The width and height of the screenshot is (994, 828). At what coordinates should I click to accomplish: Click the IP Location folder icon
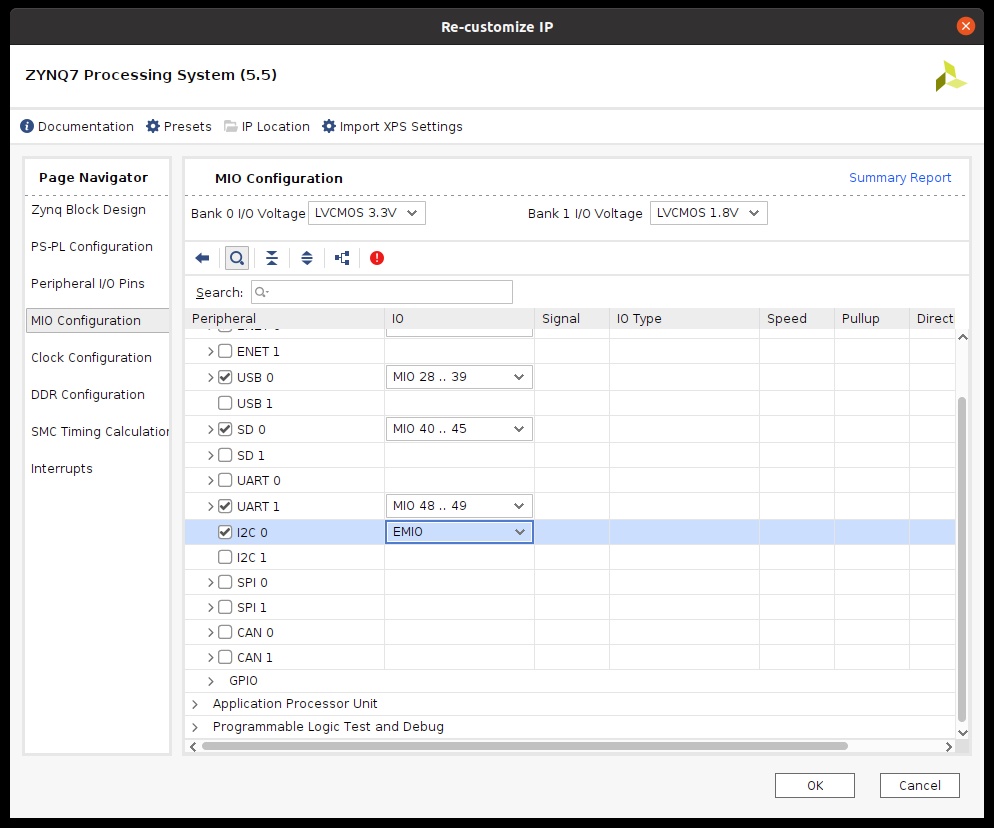tap(231, 126)
